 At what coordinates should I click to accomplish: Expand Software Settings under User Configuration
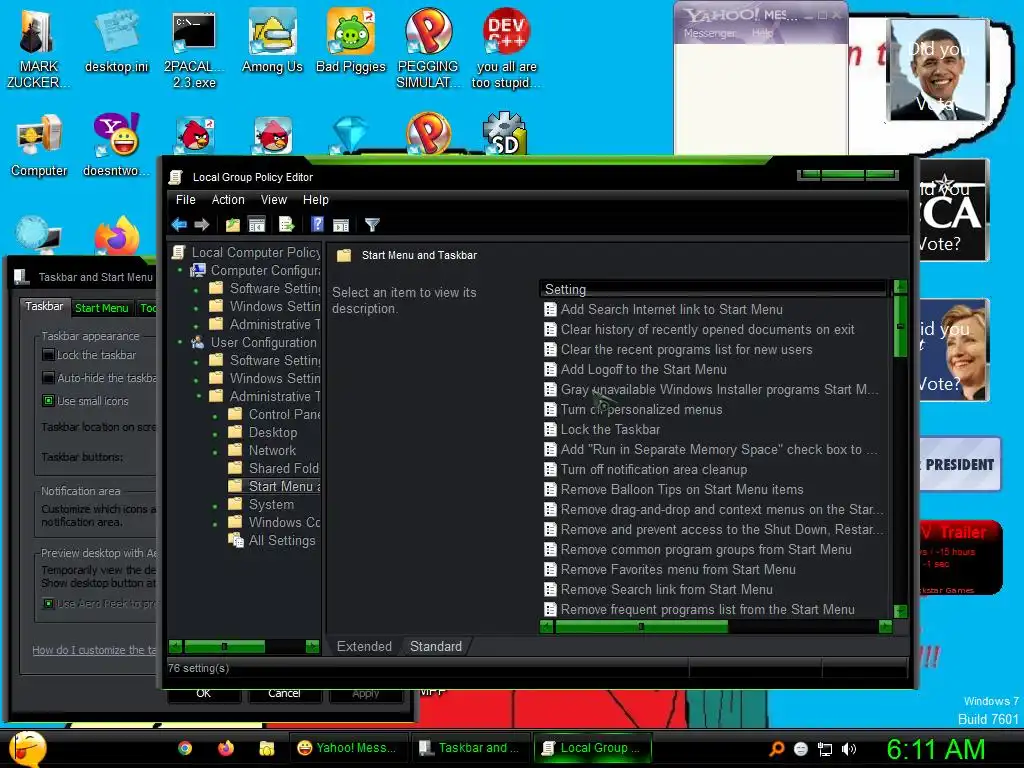coord(197,360)
